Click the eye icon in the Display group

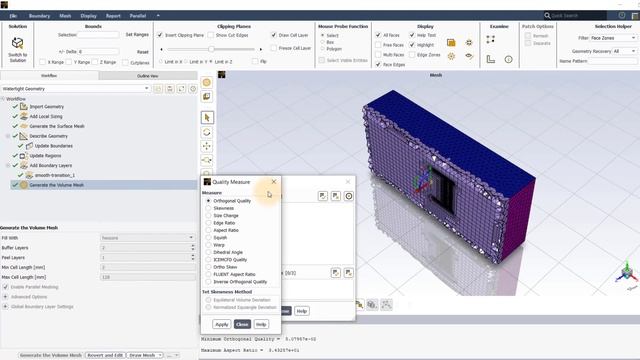tap(469, 56)
